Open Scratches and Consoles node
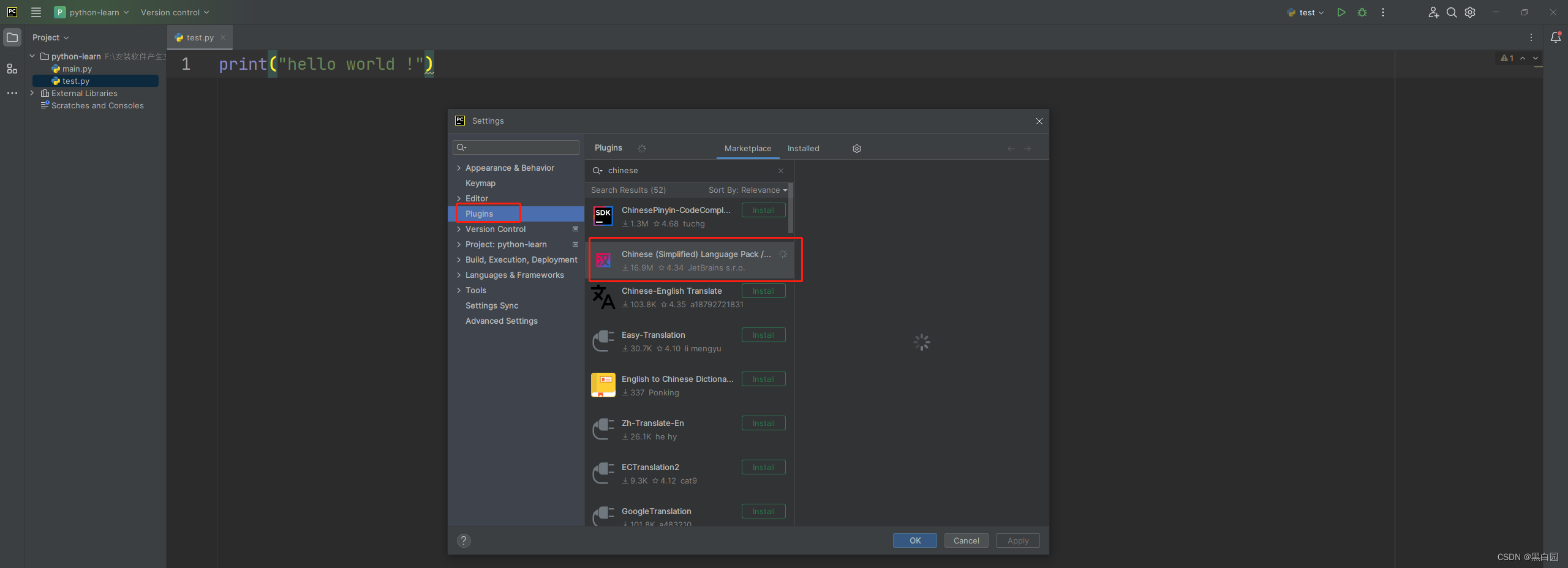The image size is (1568, 568). [92, 105]
